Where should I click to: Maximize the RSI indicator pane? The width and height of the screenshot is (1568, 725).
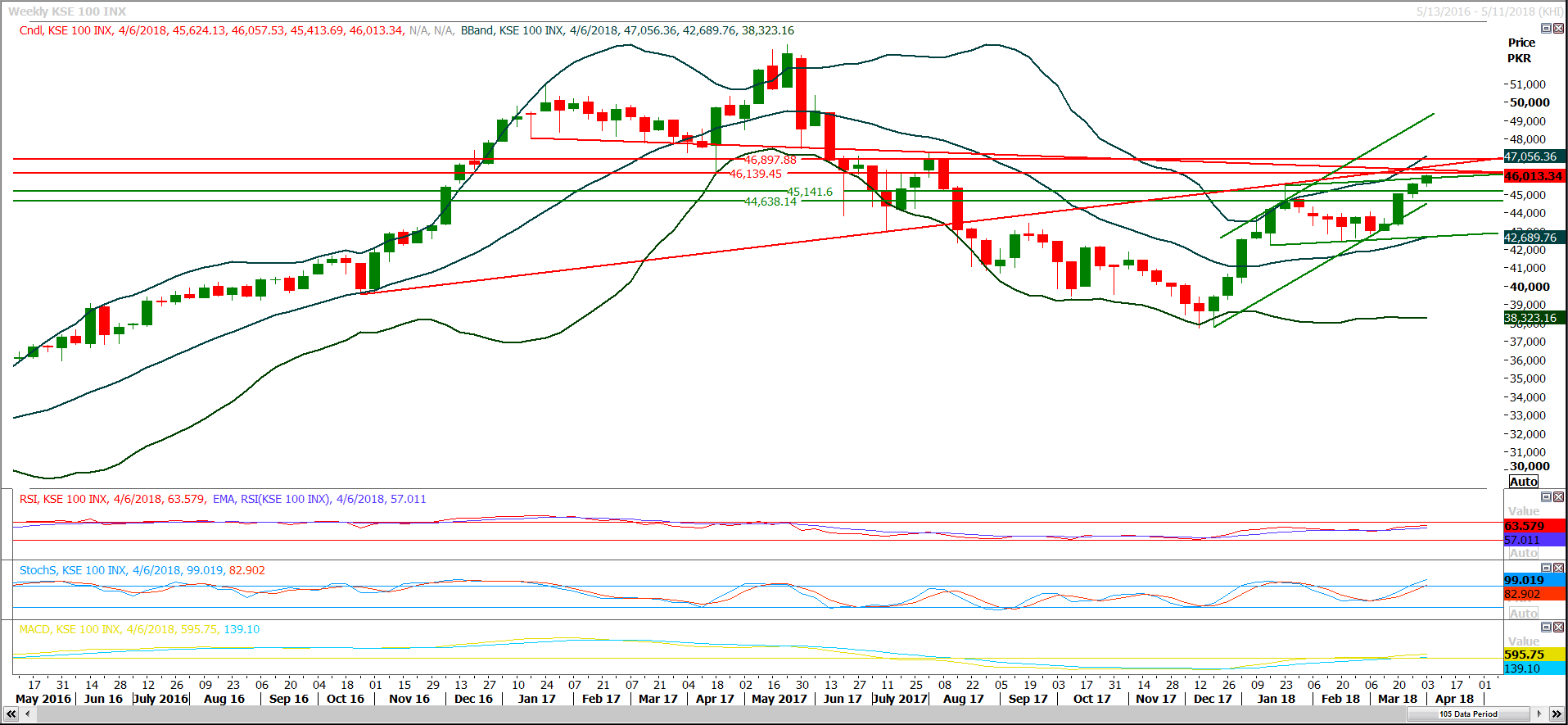coord(1546,497)
